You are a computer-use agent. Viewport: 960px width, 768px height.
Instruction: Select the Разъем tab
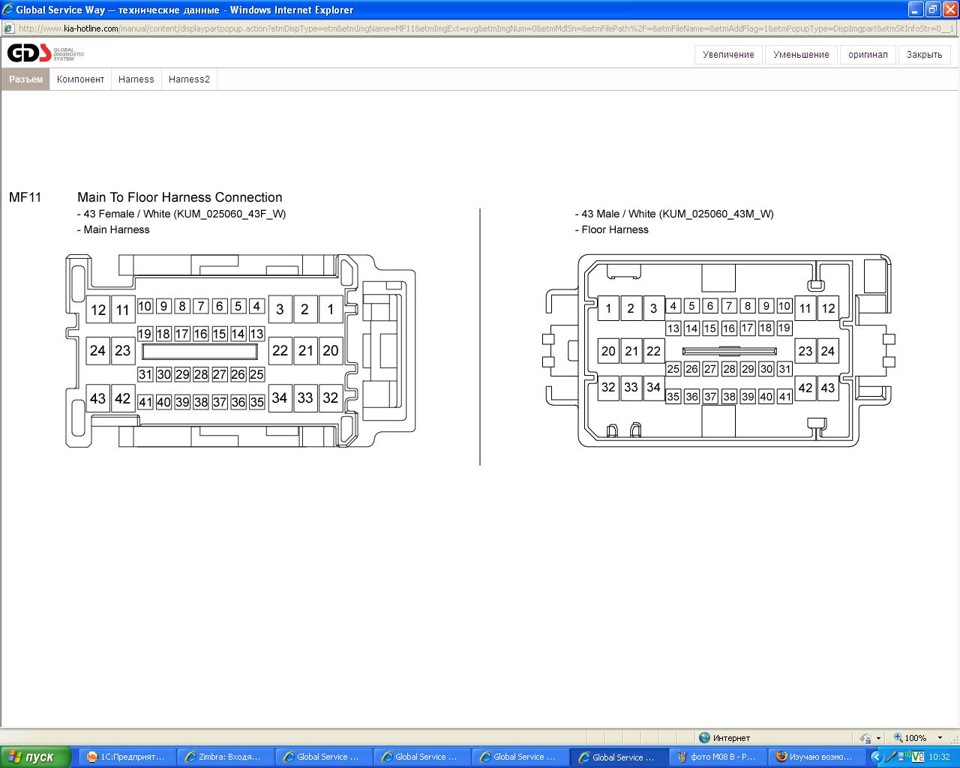[26, 79]
